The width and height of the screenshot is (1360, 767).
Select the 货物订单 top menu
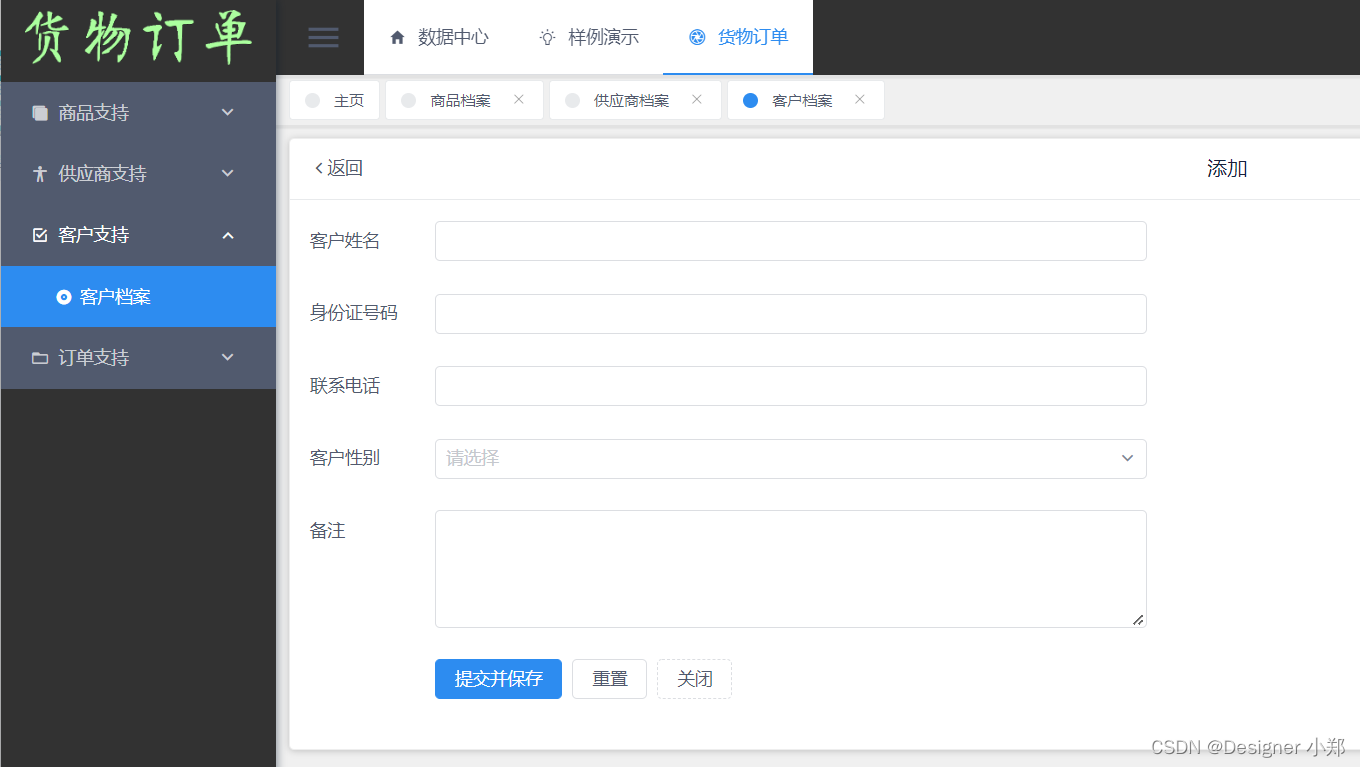click(738, 37)
